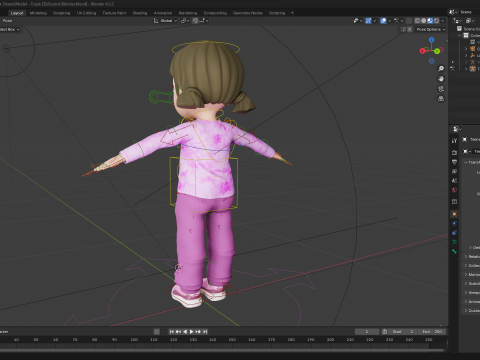Screen dimensions: 480x360
Task: Open the overlays options dropdown arrow
Action: [389, 21]
